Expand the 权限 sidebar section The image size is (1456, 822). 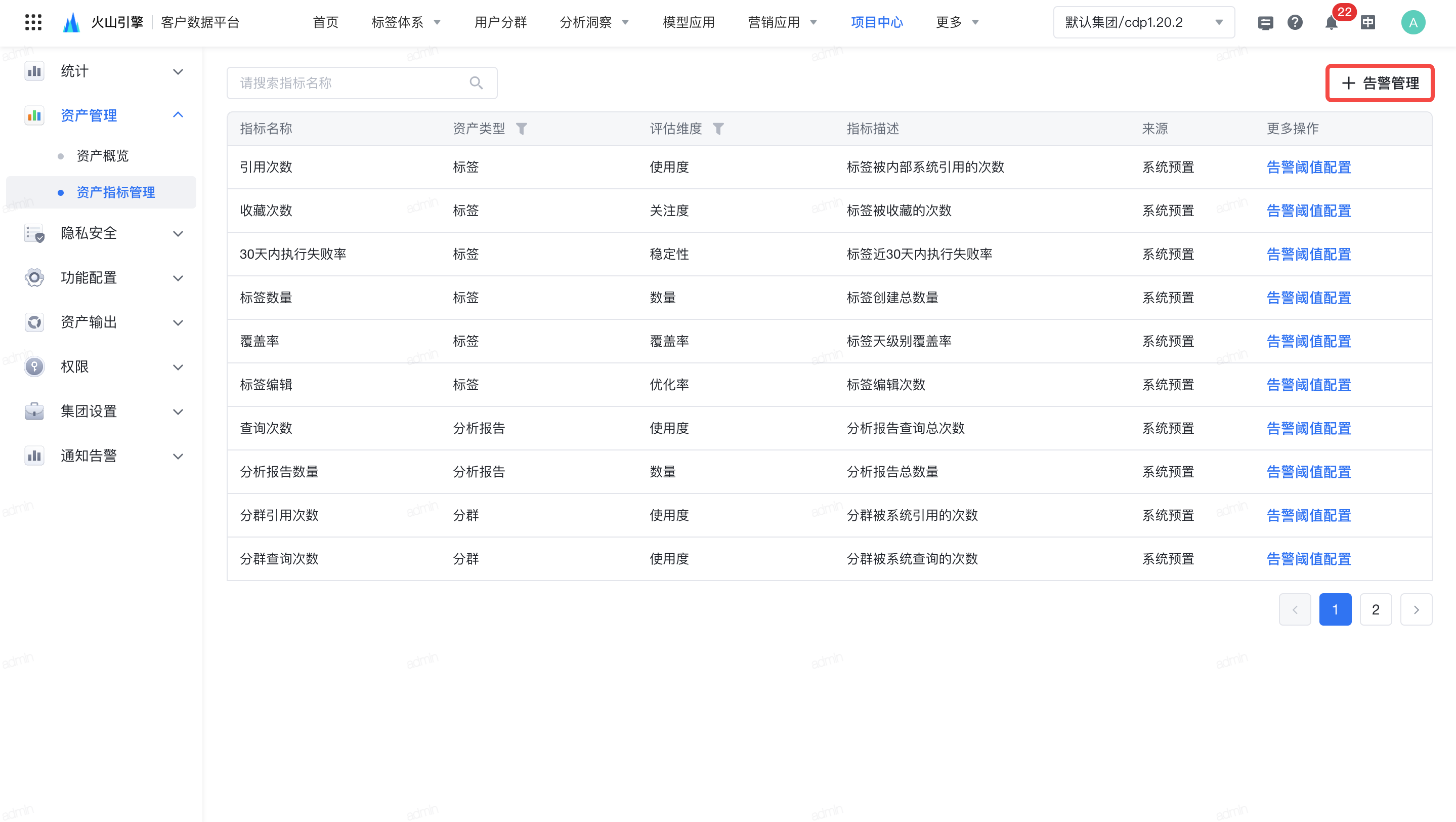tap(178, 367)
